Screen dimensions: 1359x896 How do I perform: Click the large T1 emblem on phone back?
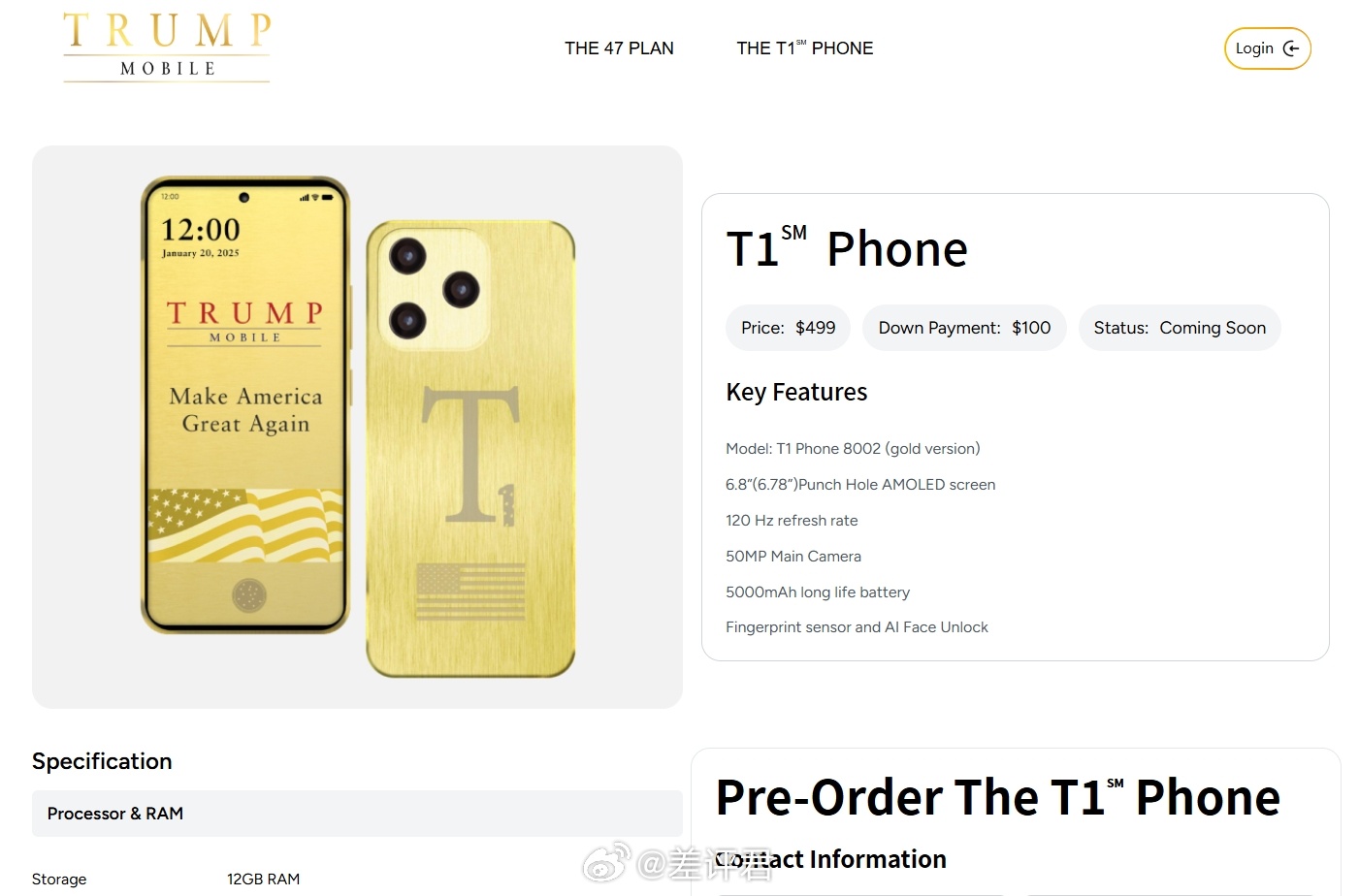click(471, 456)
